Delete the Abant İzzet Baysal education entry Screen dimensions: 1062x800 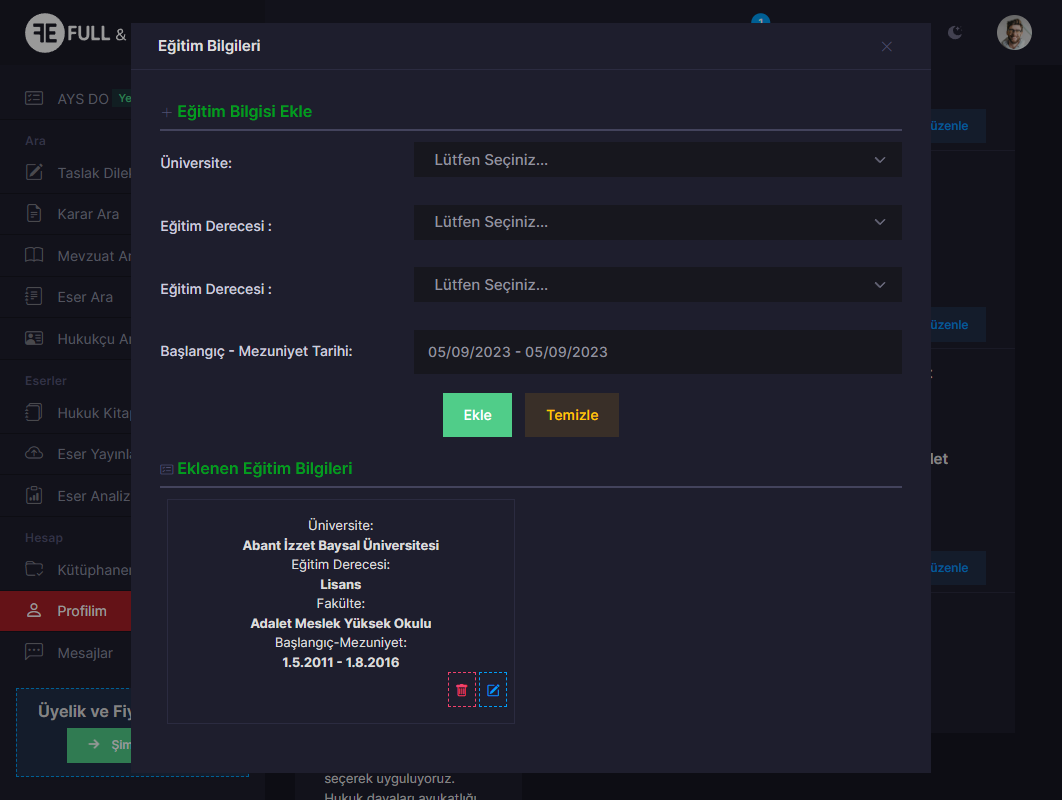[461, 690]
